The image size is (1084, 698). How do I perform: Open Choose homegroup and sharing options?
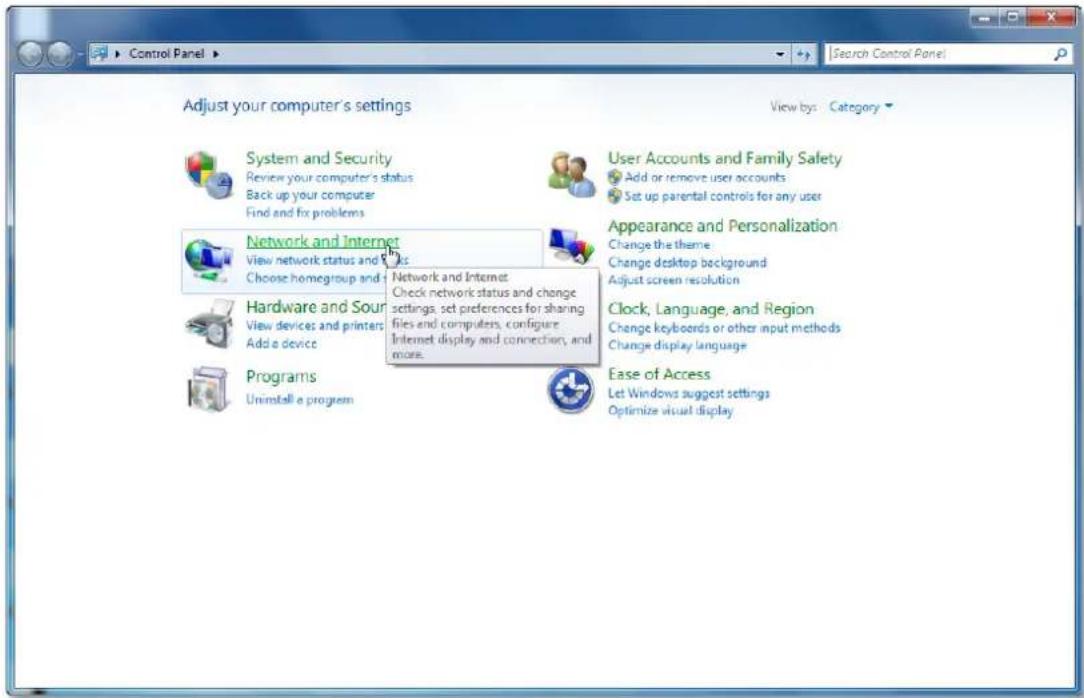point(315,278)
